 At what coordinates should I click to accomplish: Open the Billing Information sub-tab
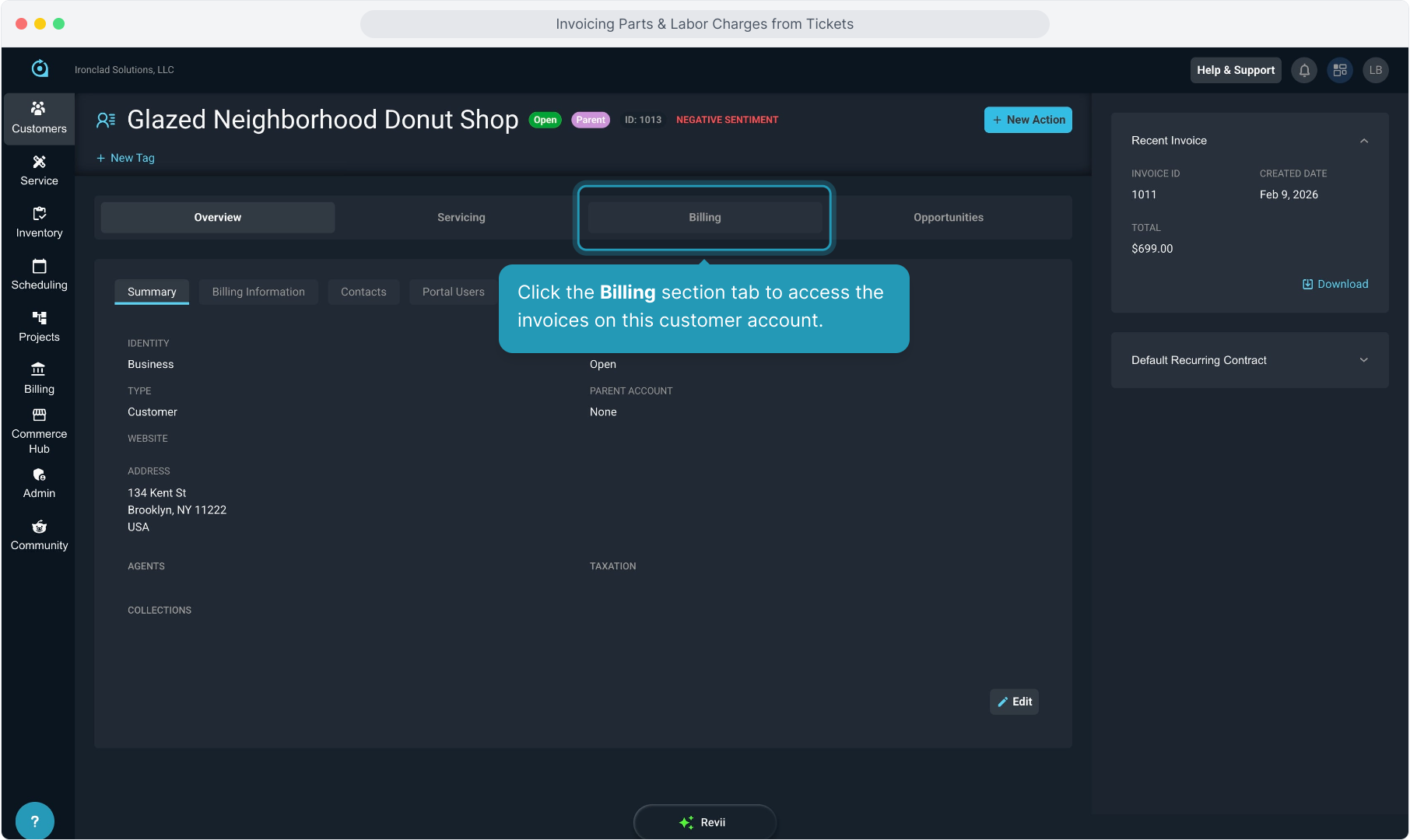tap(258, 292)
